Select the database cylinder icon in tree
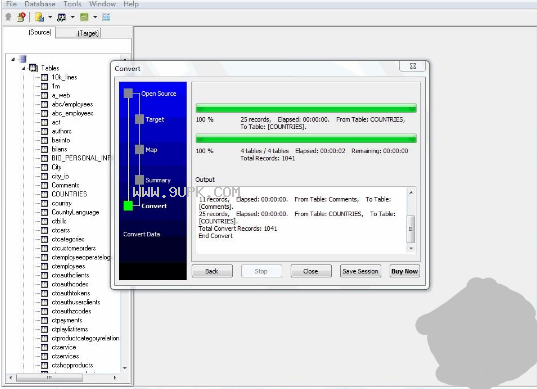The image size is (537, 389). (23, 59)
